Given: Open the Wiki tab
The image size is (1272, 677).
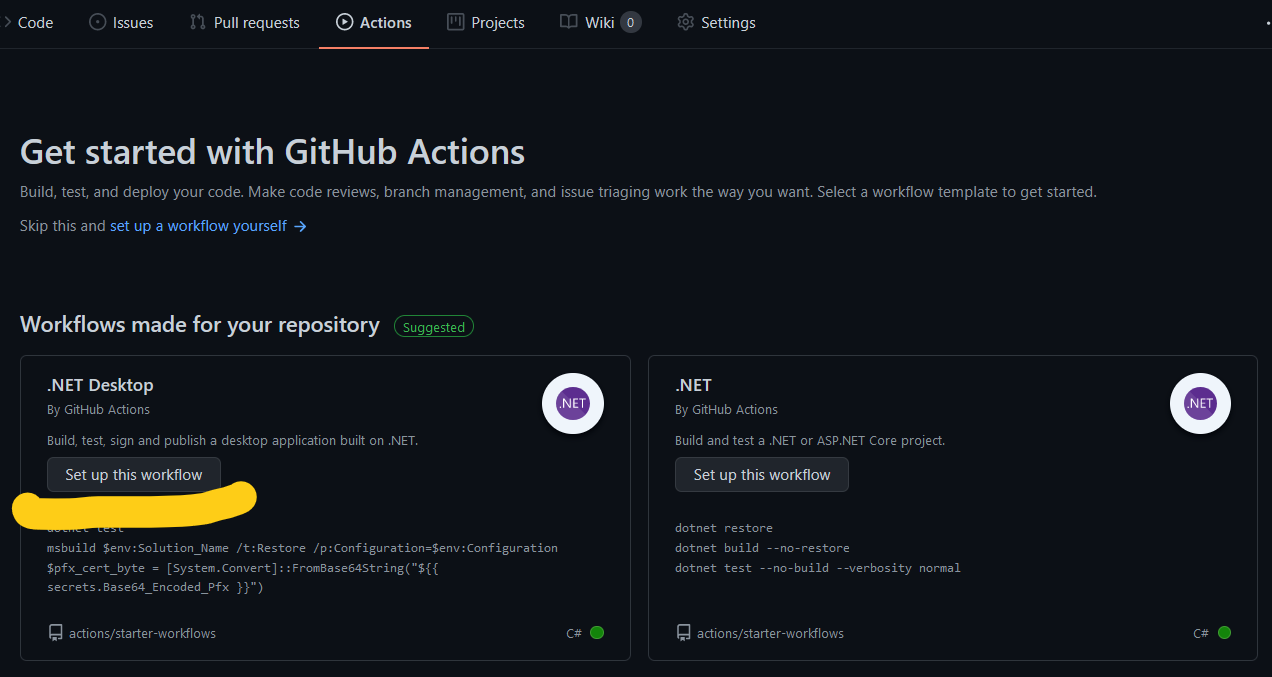Looking at the screenshot, I should pos(600,22).
